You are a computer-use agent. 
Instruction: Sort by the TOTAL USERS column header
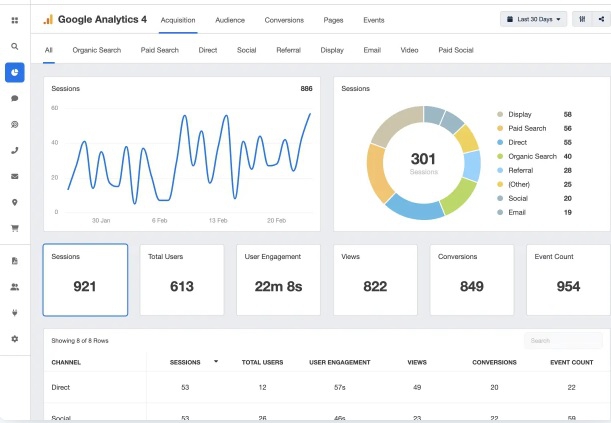click(x=262, y=362)
